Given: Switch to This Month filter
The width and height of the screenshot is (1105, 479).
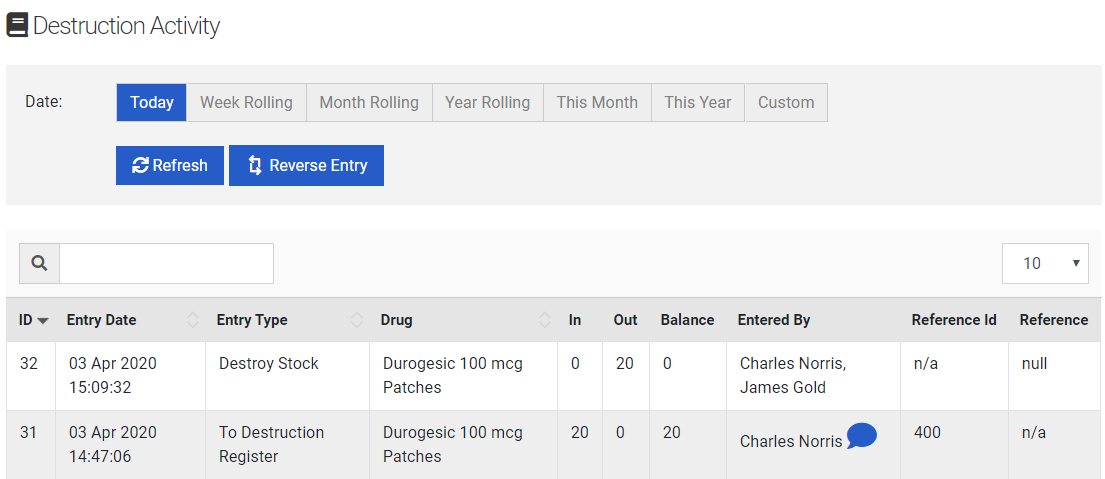Looking at the screenshot, I should (597, 102).
